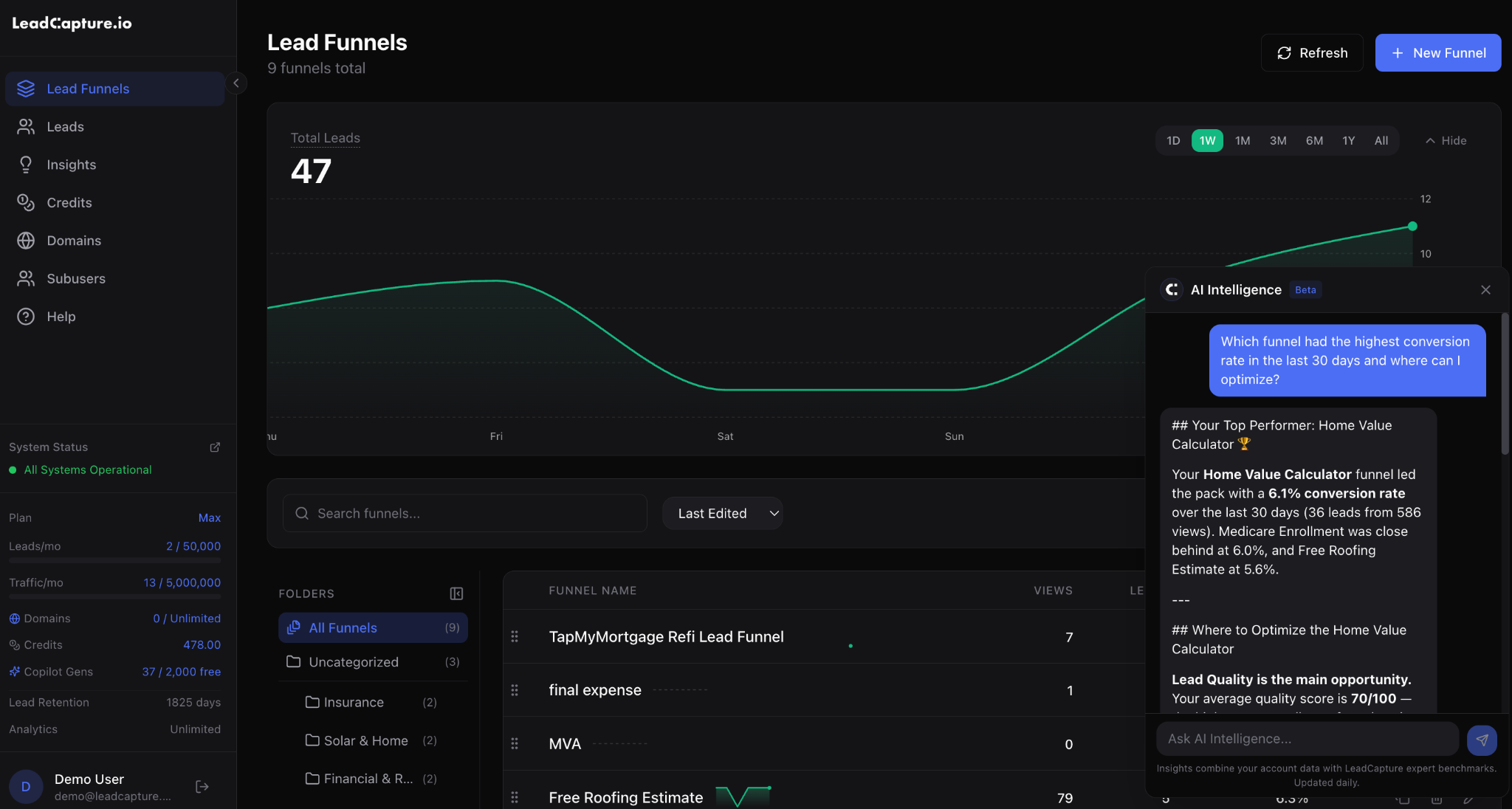The width and height of the screenshot is (1512, 809).
Task: Open the Insurance folder
Action: [354, 702]
